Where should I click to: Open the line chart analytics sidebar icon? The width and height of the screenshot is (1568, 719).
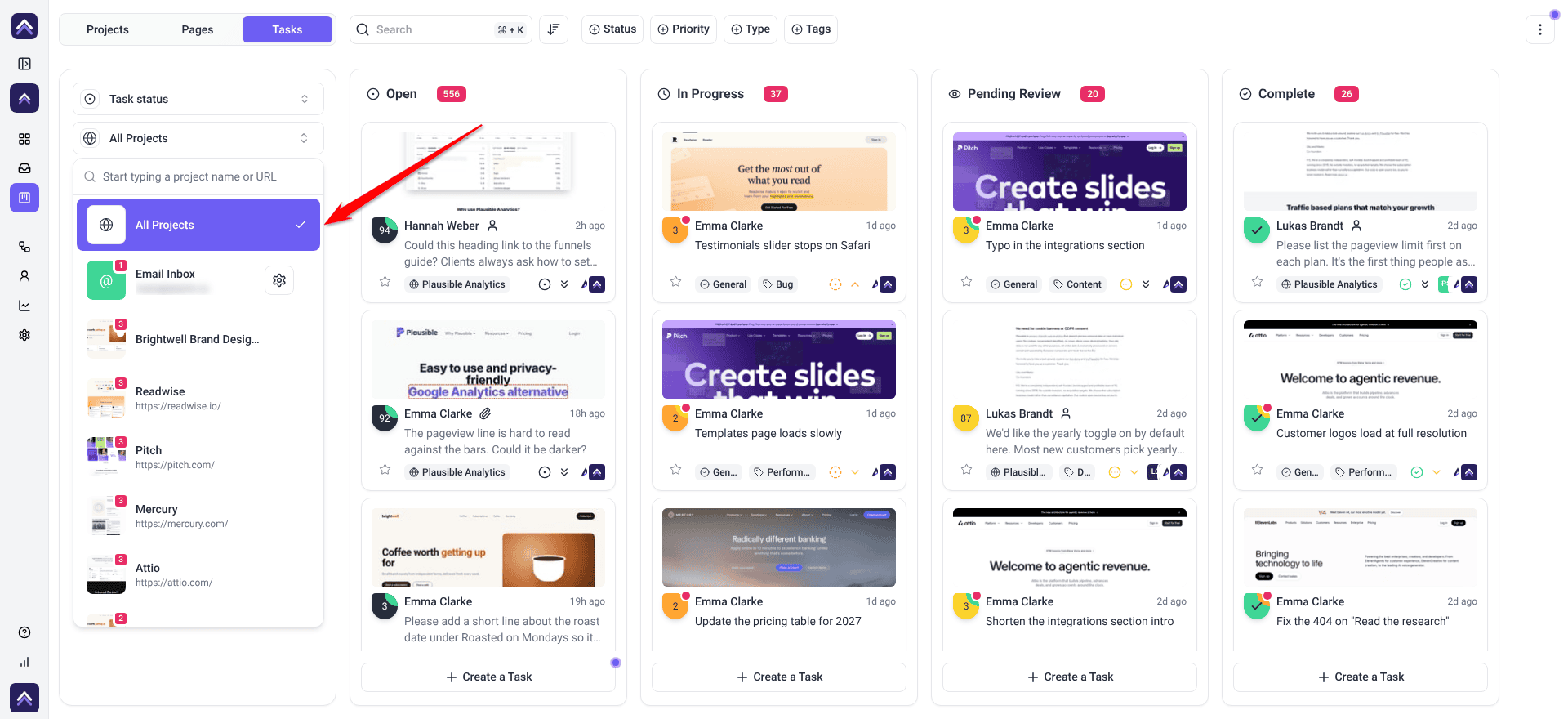coord(24,306)
